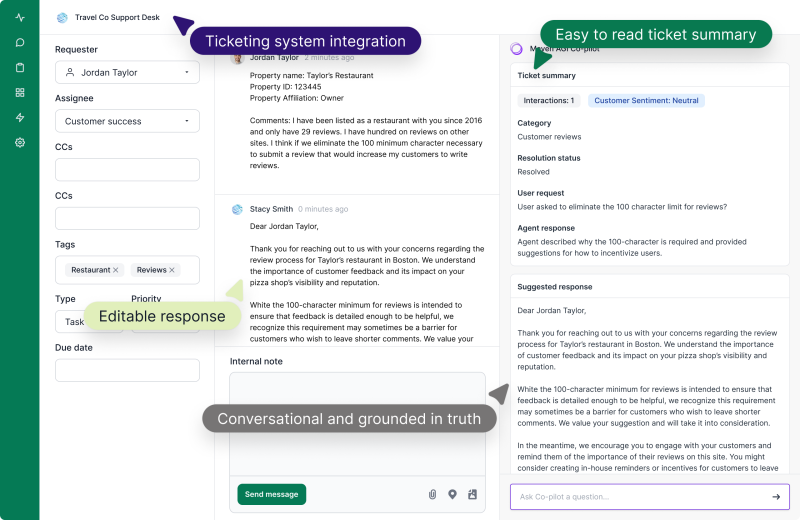Open the grid apps icon in sidebar

click(20, 92)
